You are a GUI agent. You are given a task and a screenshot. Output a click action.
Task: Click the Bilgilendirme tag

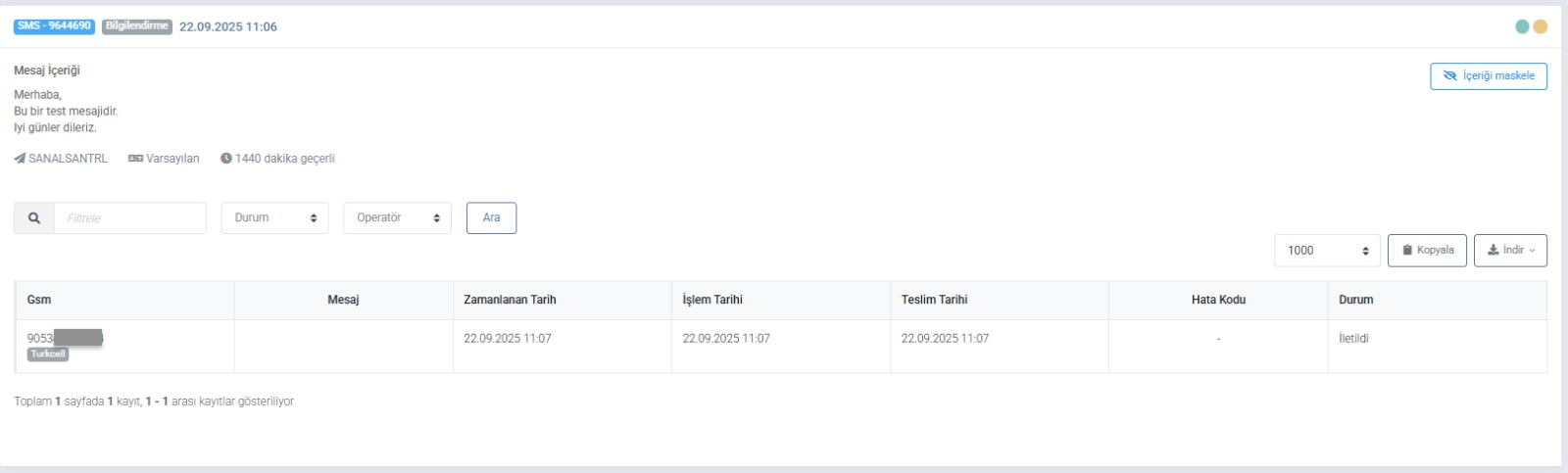point(136,26)
